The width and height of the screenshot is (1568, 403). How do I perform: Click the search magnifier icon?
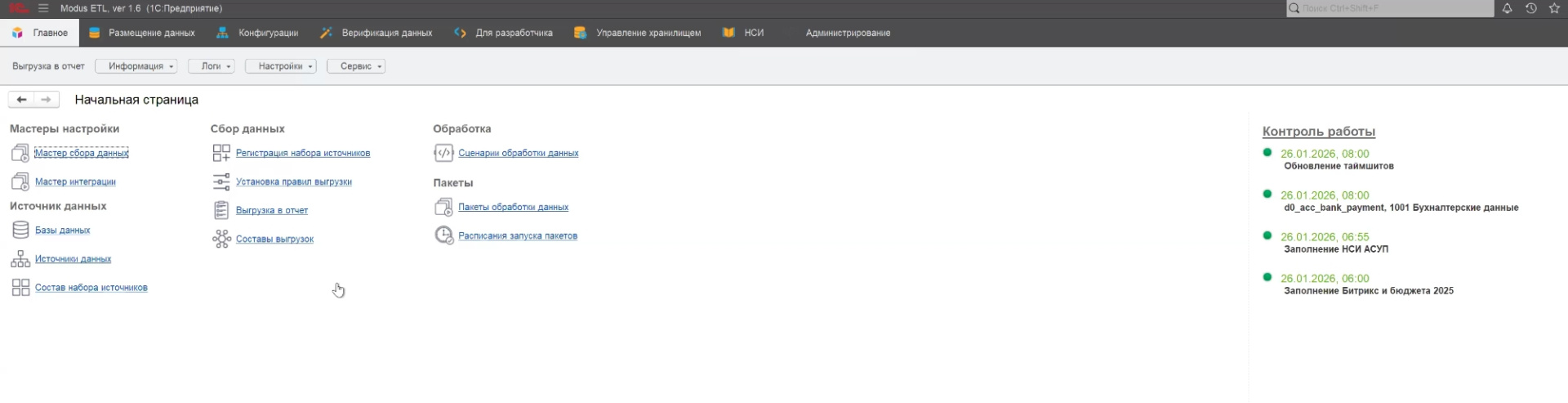click(x=1294, y=8)
